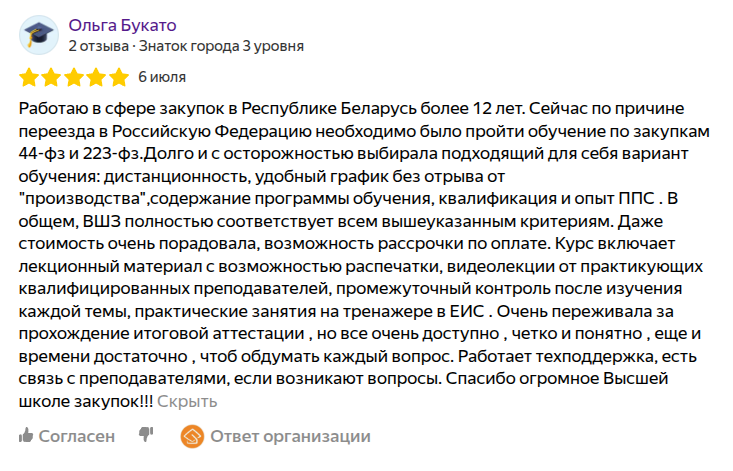
Task: Click the "2 отзыва" reviewer stat
Action: pyautogui.click(x=96, y=46)
